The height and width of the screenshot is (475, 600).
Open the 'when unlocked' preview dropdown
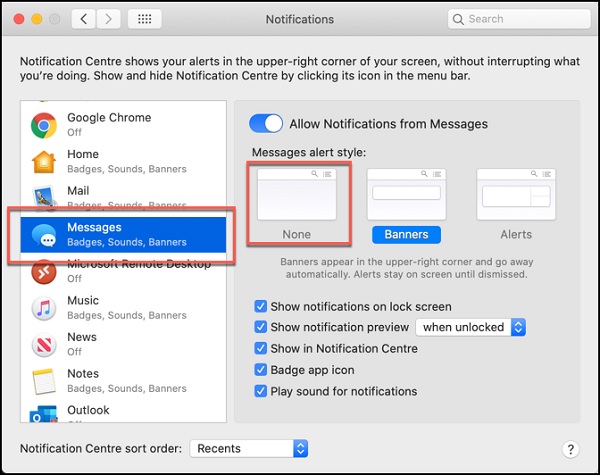[472, 328]
